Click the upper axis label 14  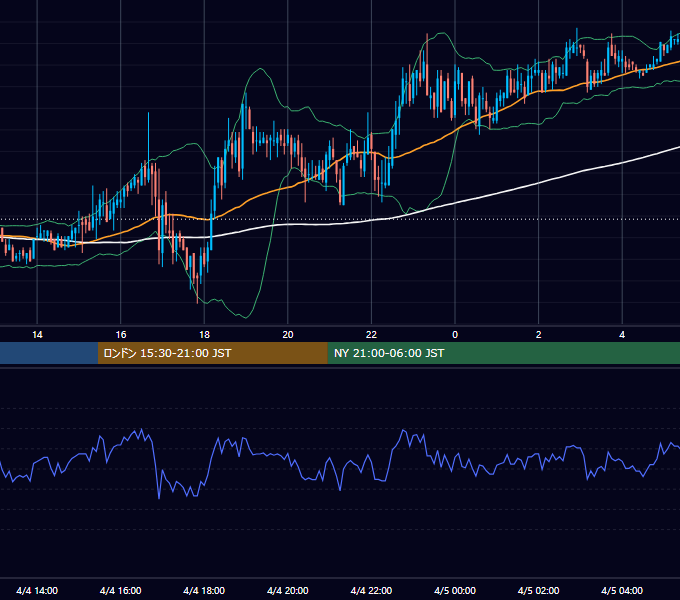click(37, 335)
